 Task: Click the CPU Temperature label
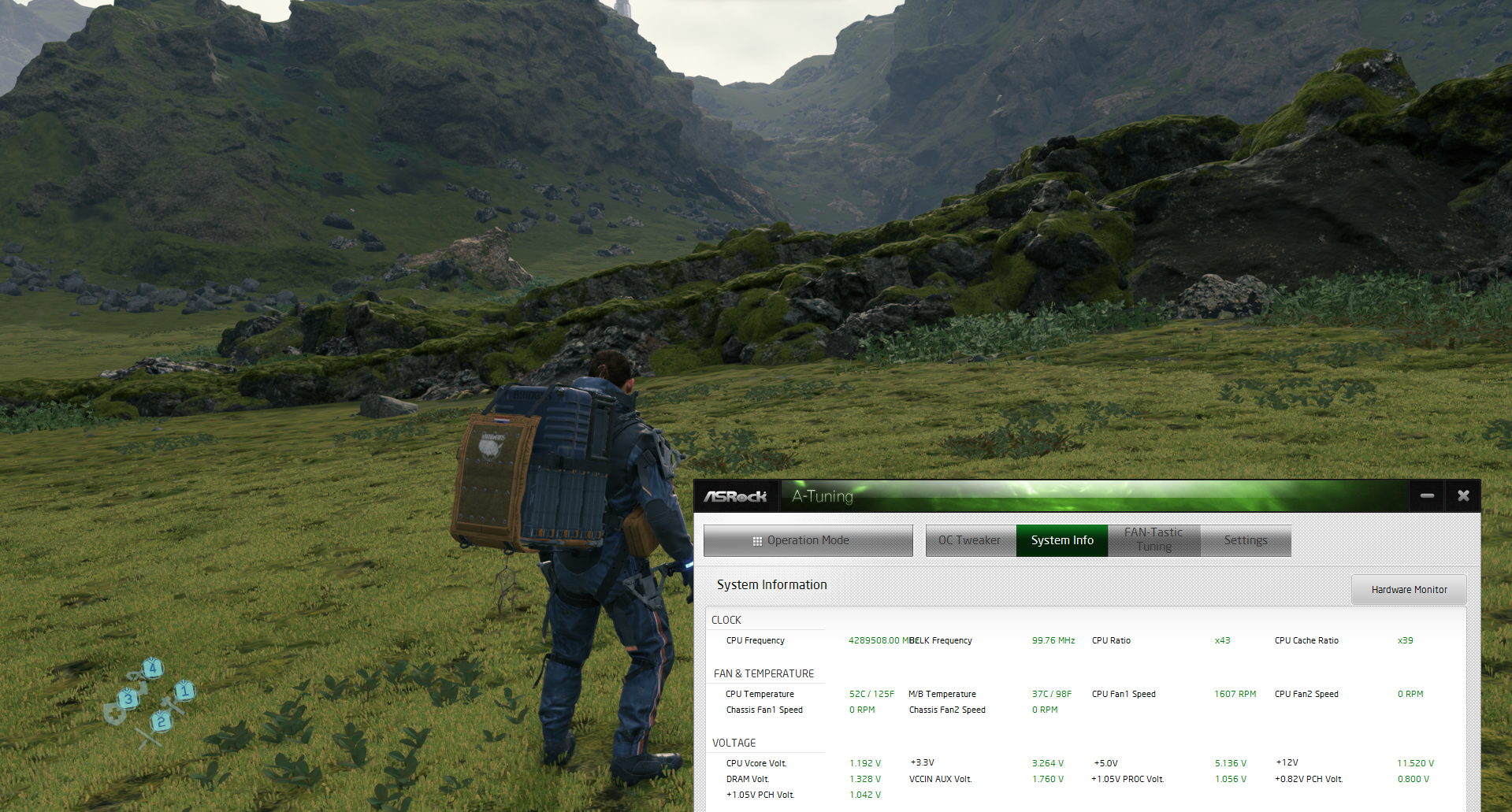[x=760, y=694]
